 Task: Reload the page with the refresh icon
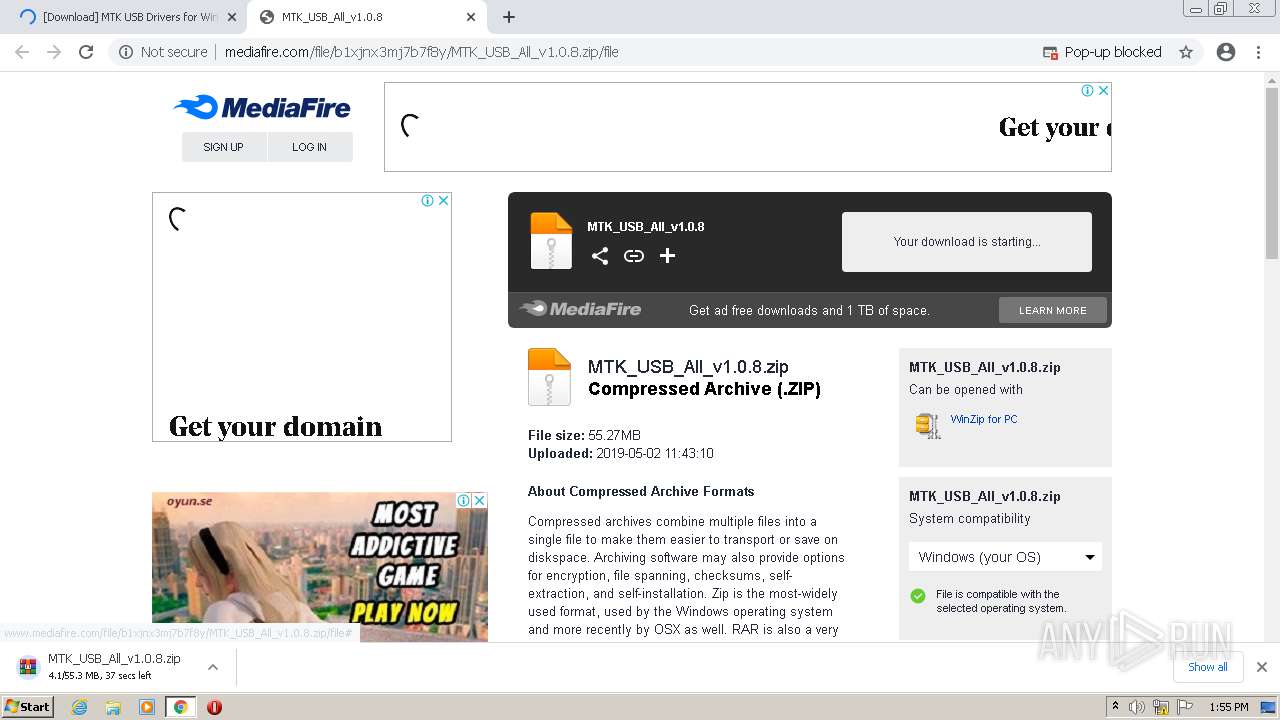(x=86, y=52)
